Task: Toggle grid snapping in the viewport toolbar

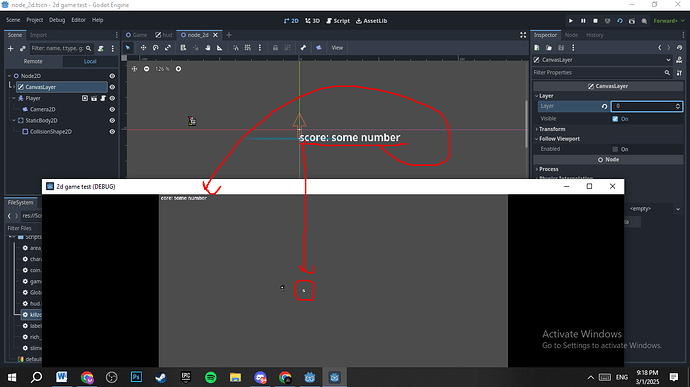Action: pos(248,48)
